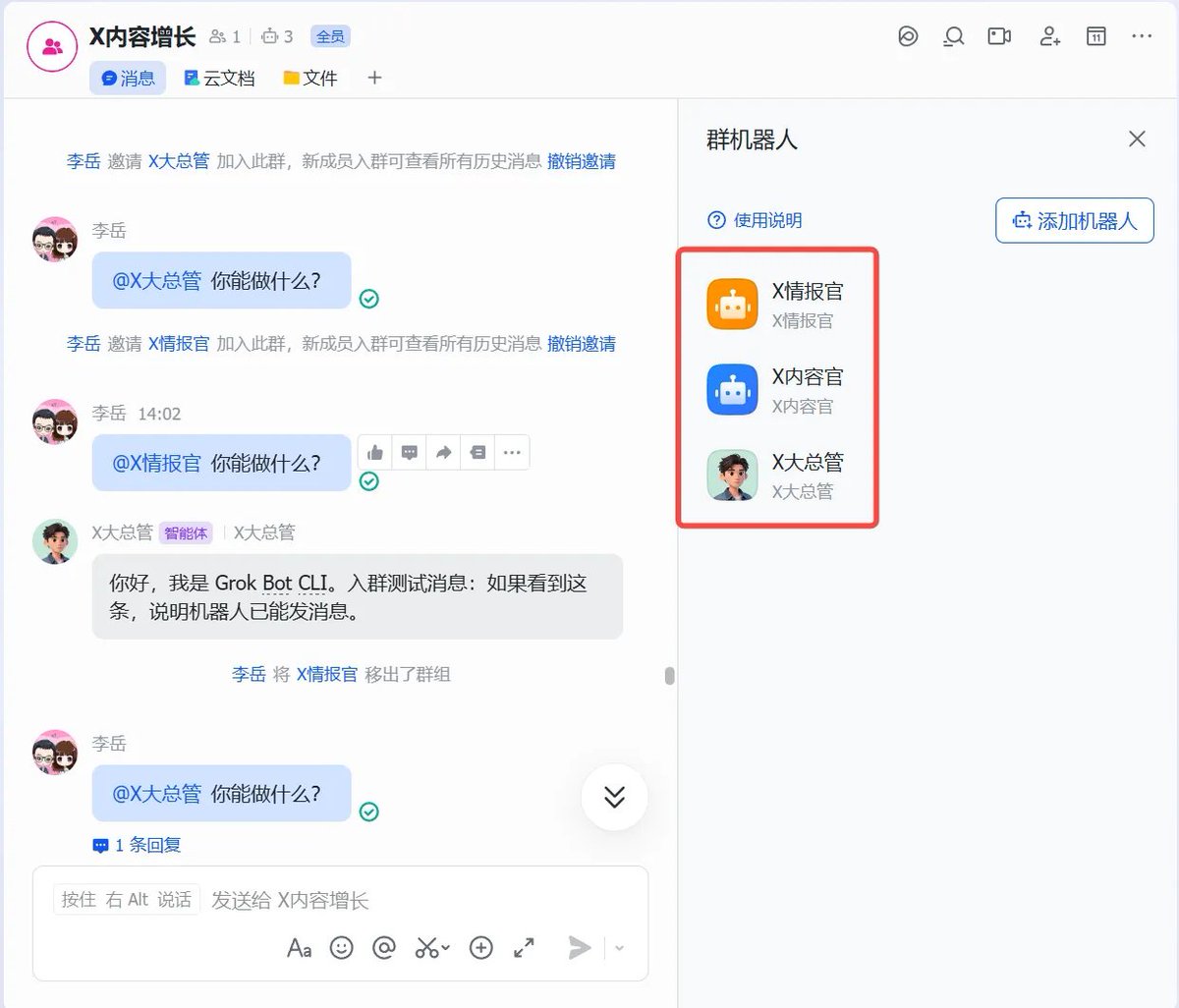Expand the message editor
This screenshot has width=1179, height=1008.
click(x=524, y=948)
